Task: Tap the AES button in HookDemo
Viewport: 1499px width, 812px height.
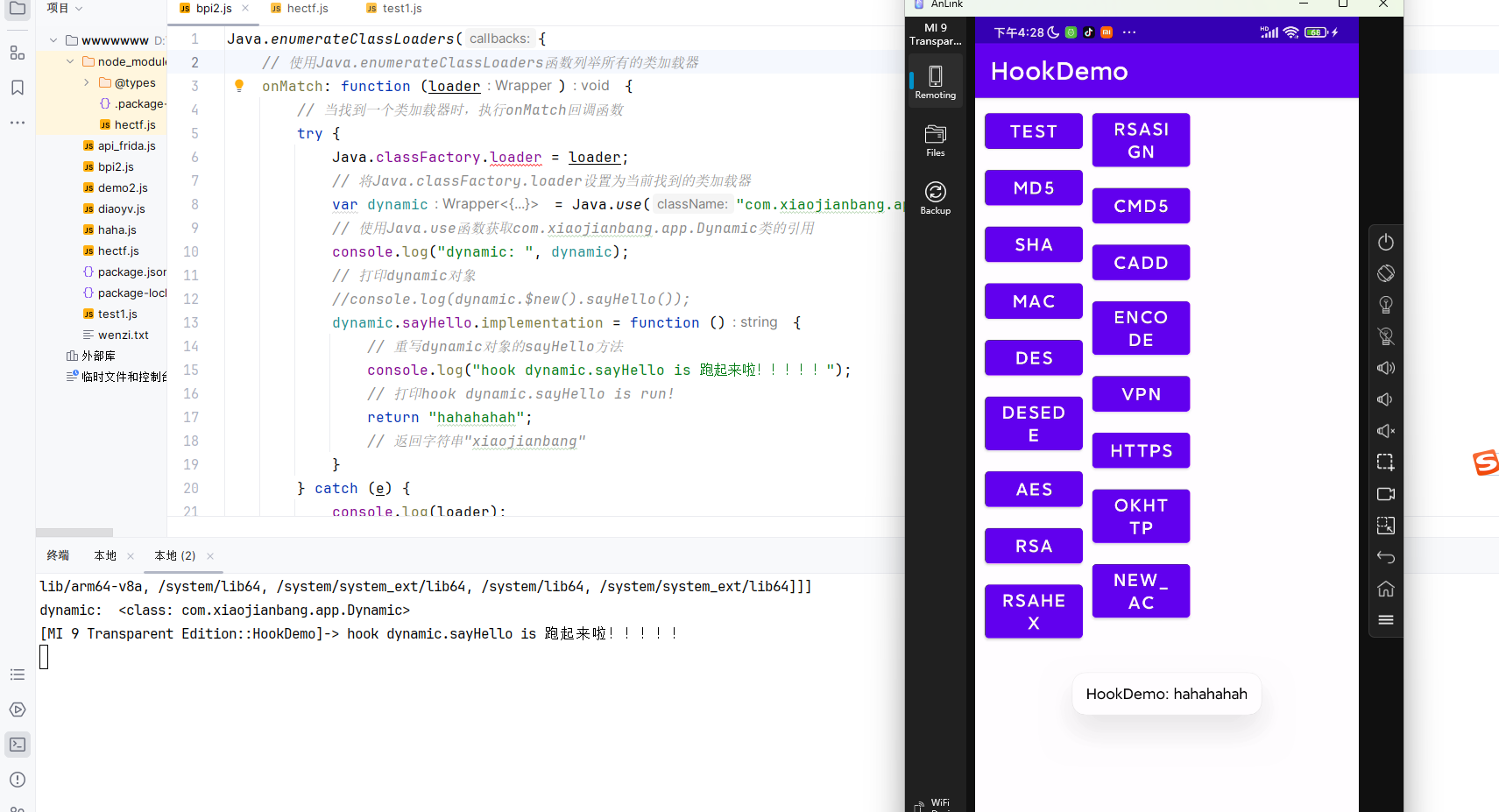Action: click(x=1034, y=490)
